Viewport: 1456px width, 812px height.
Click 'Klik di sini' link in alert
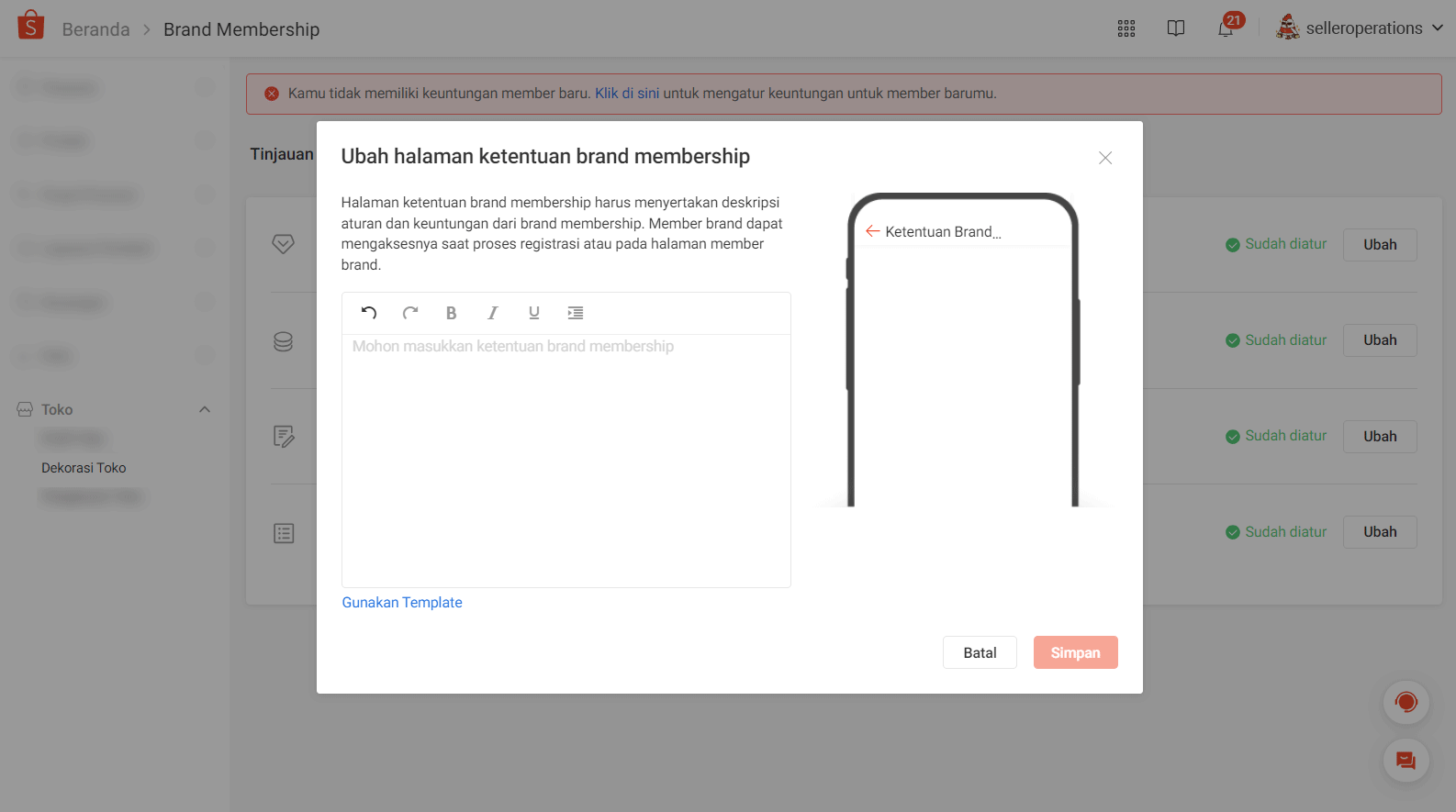click(627, 94)
